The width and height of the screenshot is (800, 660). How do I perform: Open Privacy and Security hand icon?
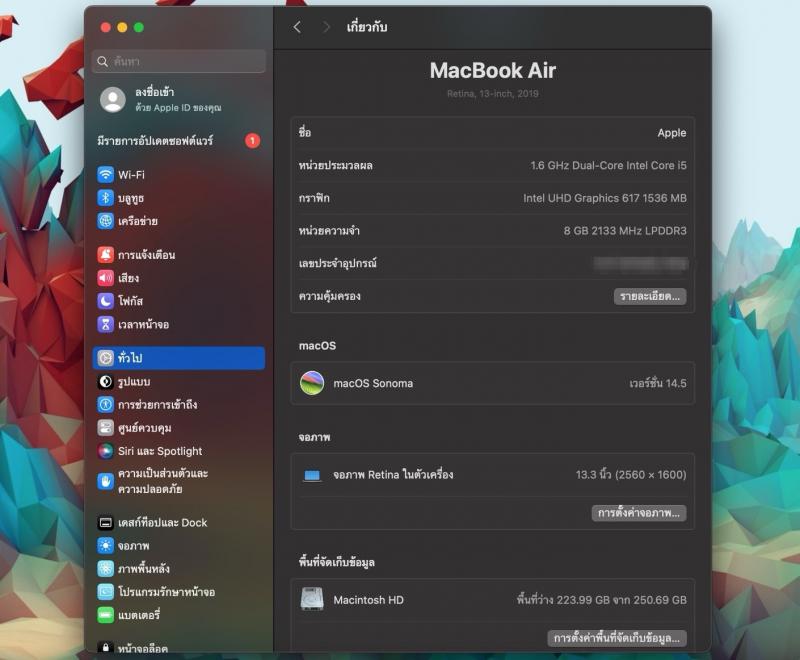106,481
